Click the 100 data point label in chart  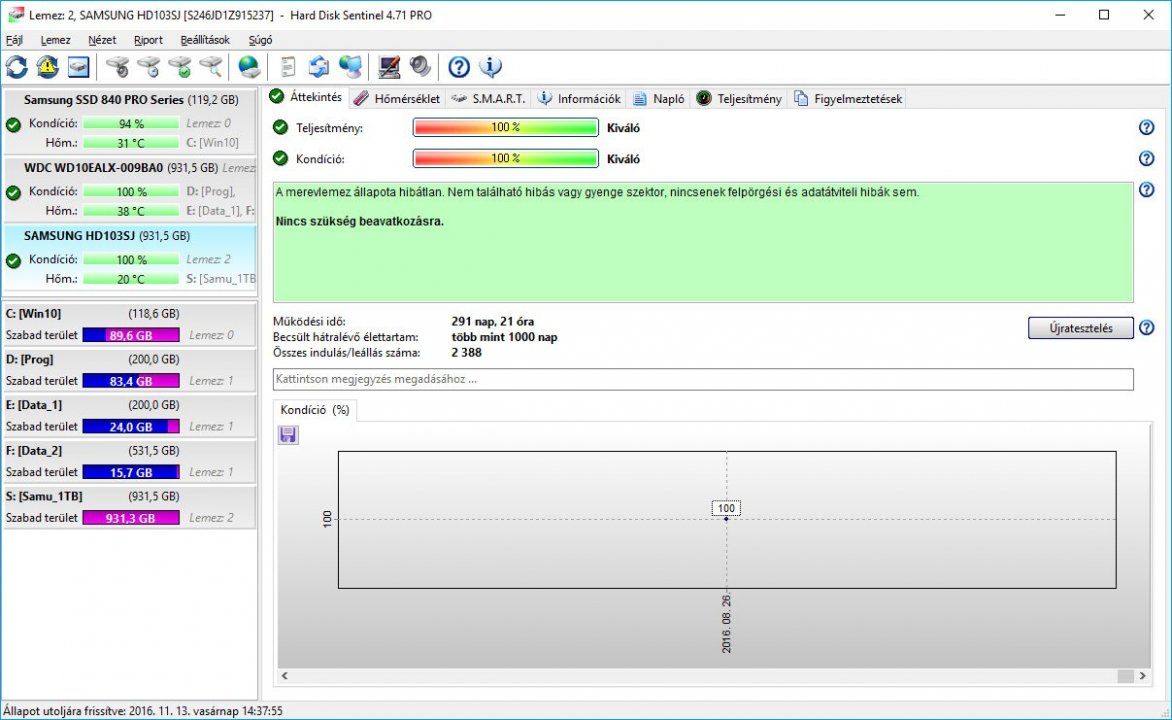click(x=726, y=508)
